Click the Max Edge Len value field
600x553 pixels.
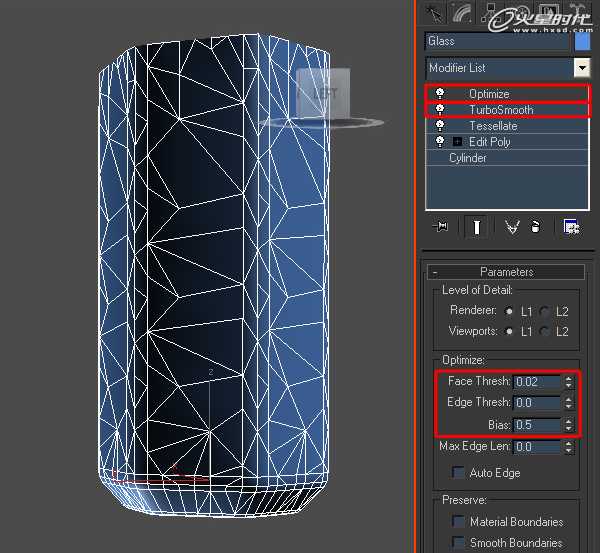[537, 447]
